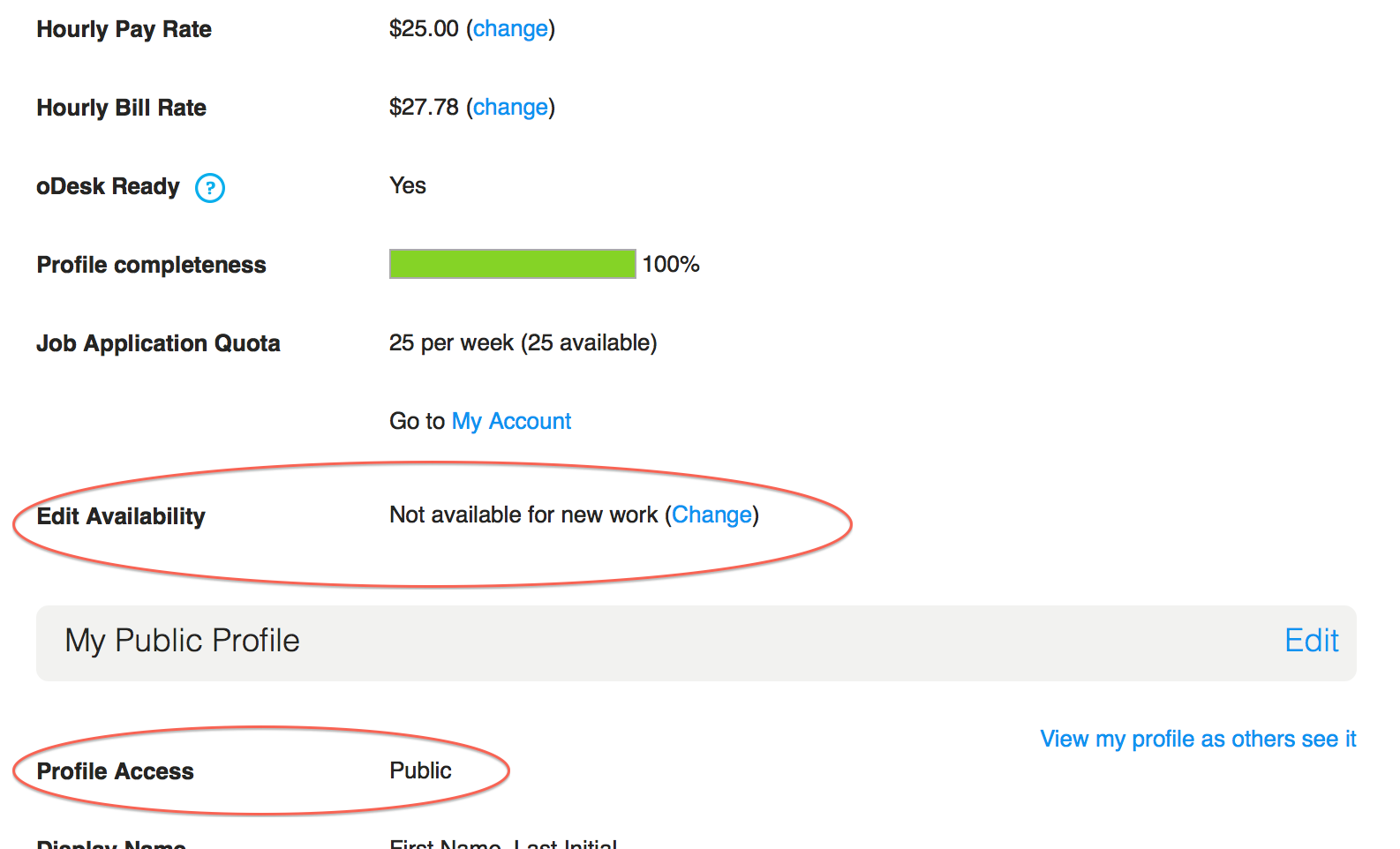Open the My Account link
The height and width of the screenshot is (849, 1400).
point(511,422)
